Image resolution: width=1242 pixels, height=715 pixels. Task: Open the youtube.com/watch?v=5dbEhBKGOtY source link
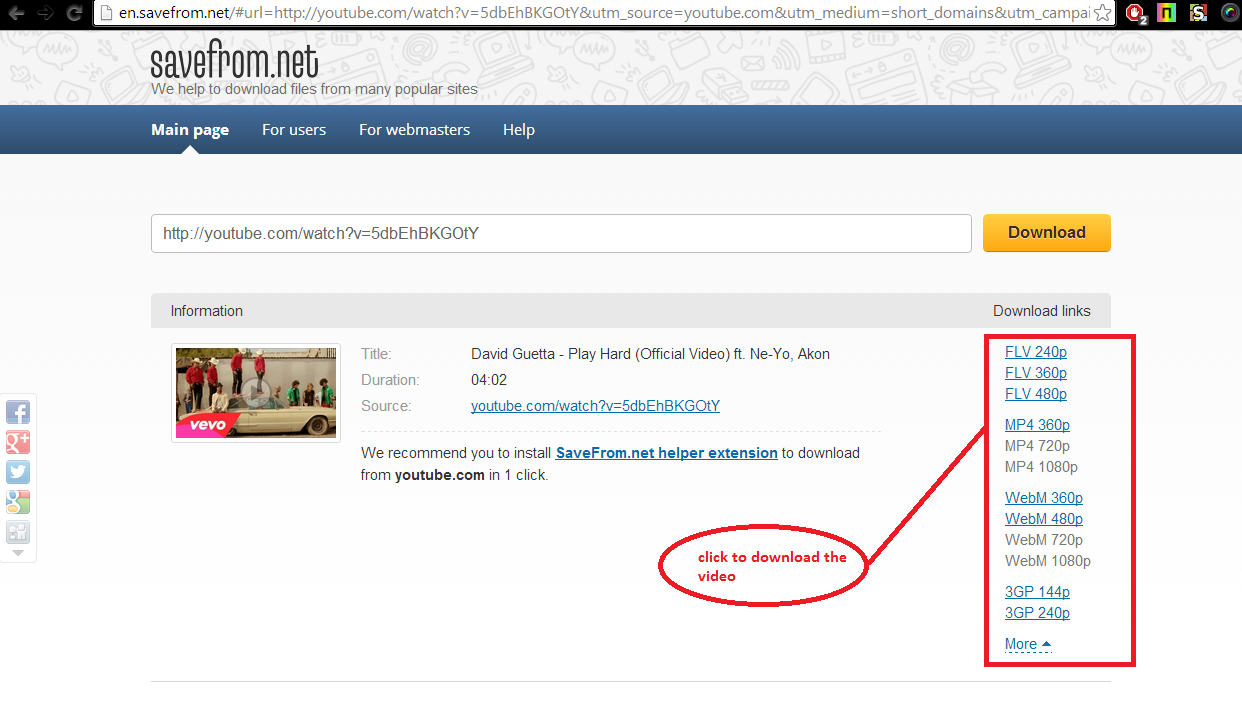595,406
